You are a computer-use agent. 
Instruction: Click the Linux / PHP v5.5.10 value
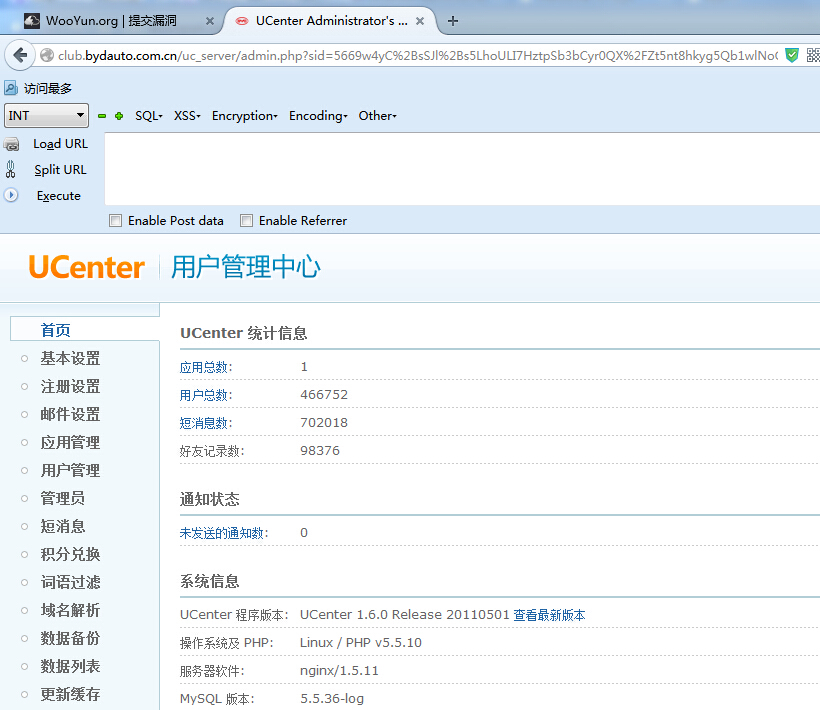pos(360,643)
